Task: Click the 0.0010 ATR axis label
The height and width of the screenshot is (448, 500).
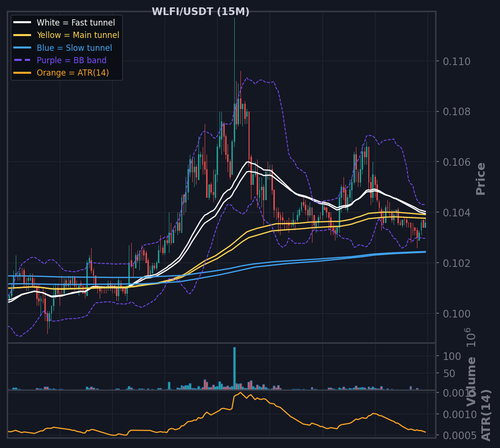Action: tap(460, 414)
